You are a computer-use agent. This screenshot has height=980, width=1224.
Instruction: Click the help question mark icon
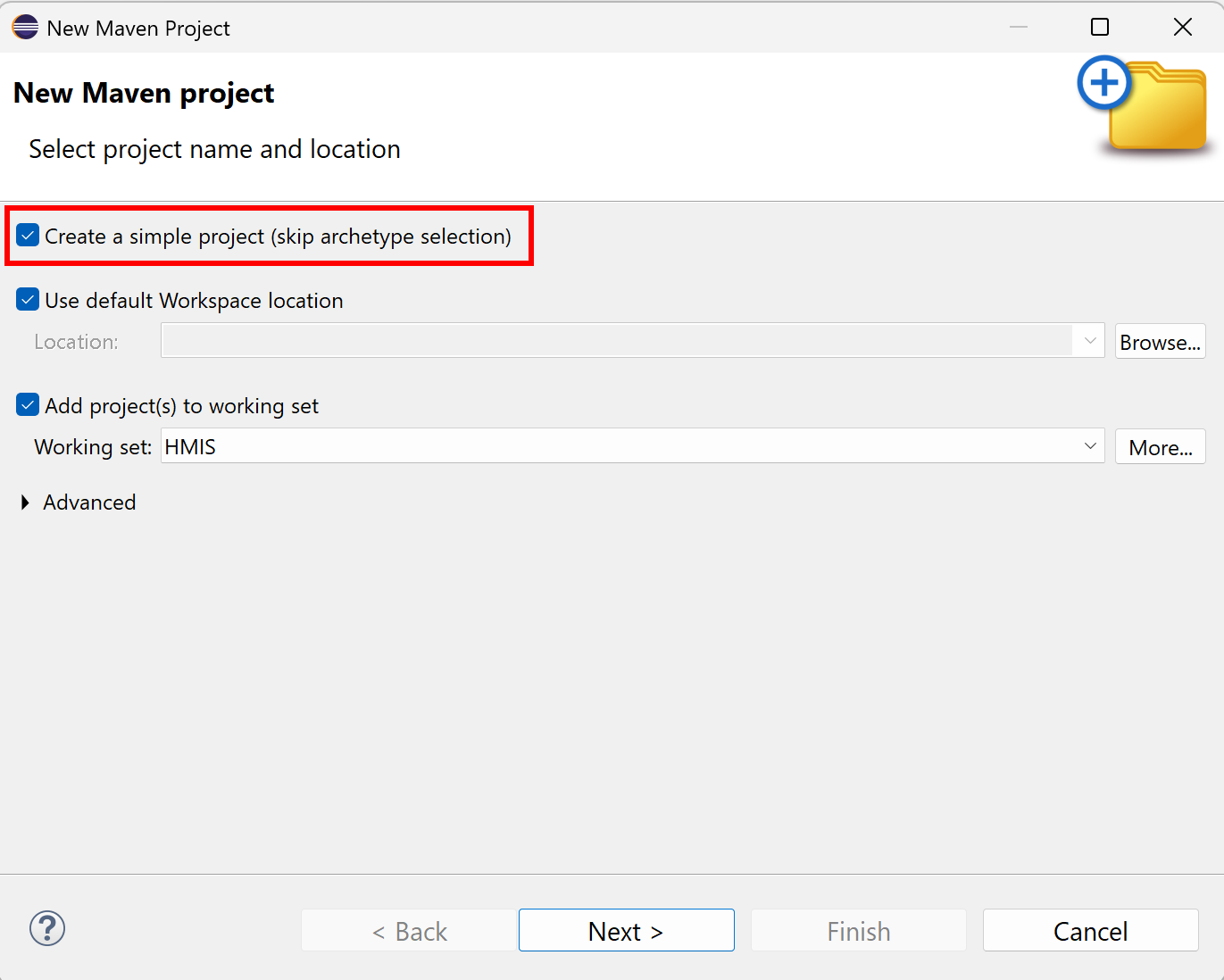pos(47,928)
